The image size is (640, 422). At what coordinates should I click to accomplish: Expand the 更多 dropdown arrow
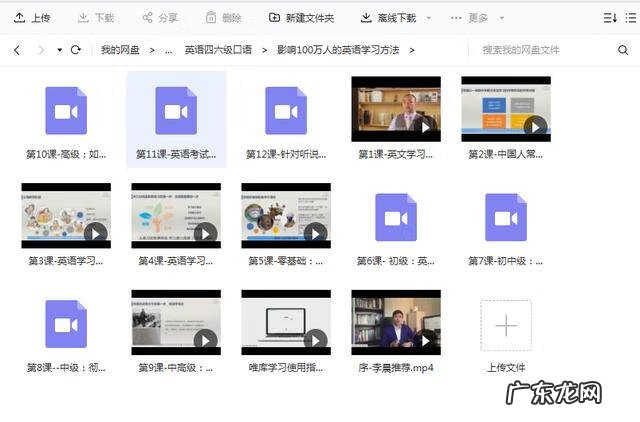point(502,18)
